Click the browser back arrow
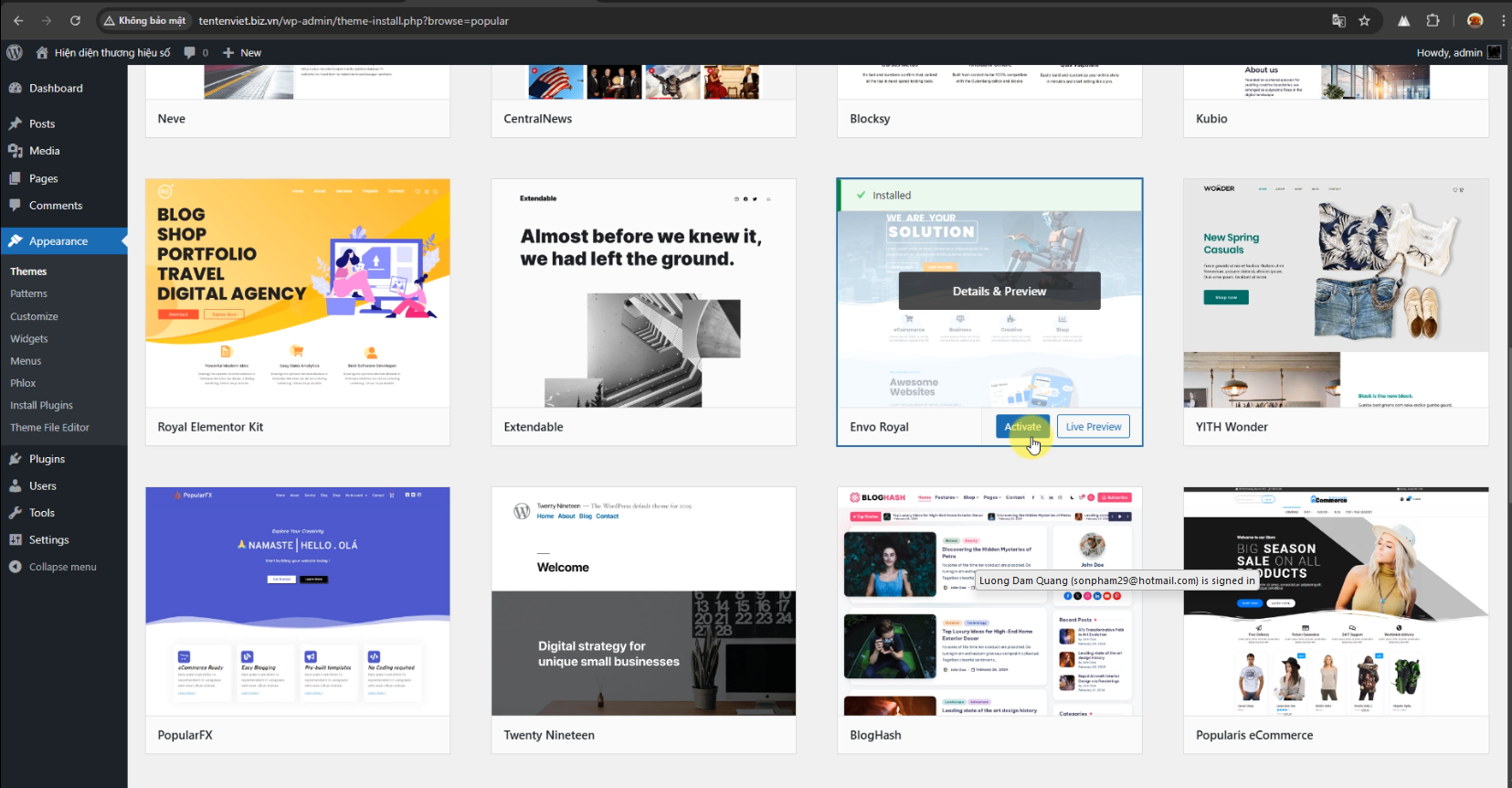Viewport: 1512px width, 788px height. coord(18,20)
